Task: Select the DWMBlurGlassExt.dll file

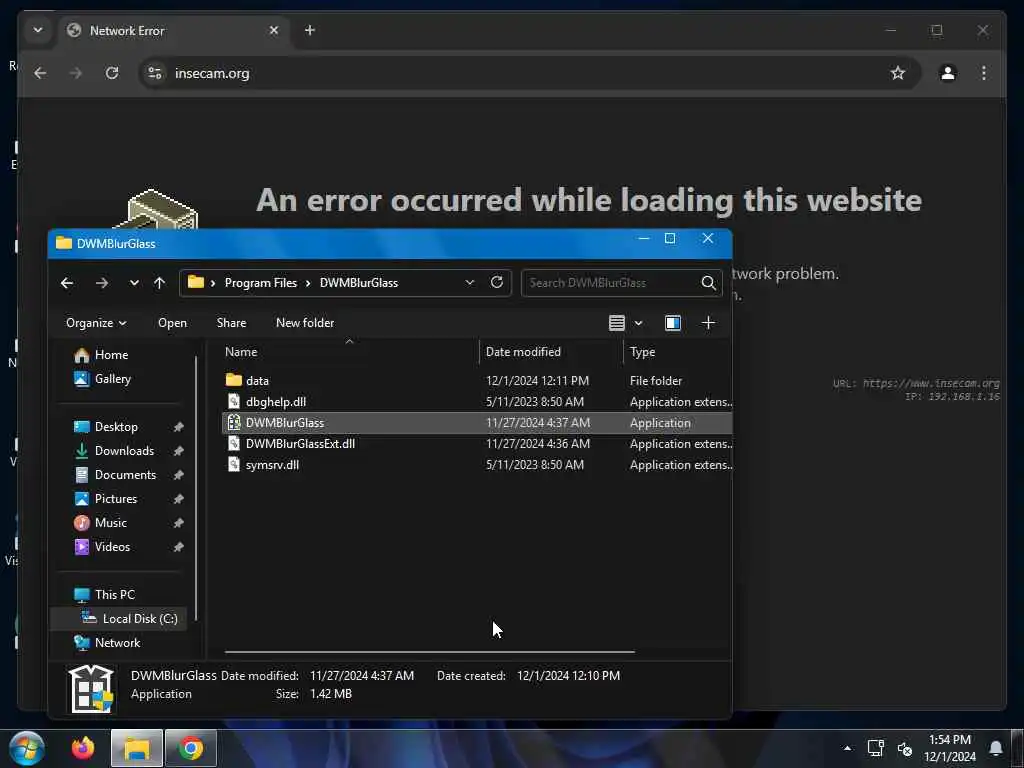Action: (x=477, y=443)
